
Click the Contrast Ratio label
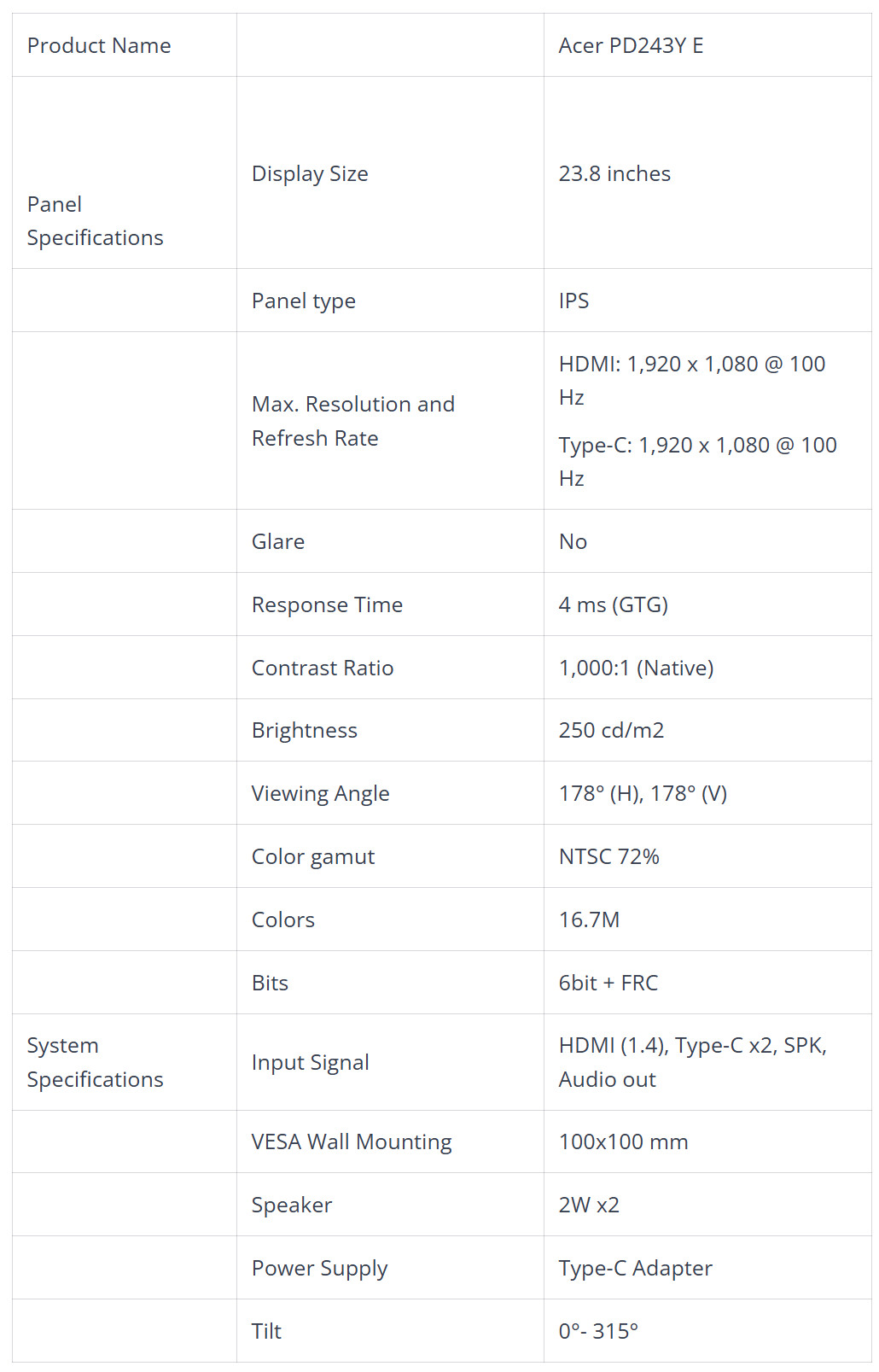click(x=323, y=668)
